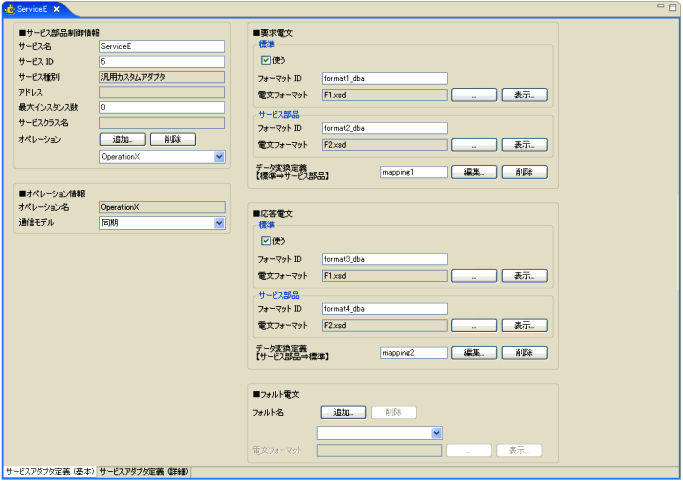Delete the mapping2 data conversion definition

[524, 353]
